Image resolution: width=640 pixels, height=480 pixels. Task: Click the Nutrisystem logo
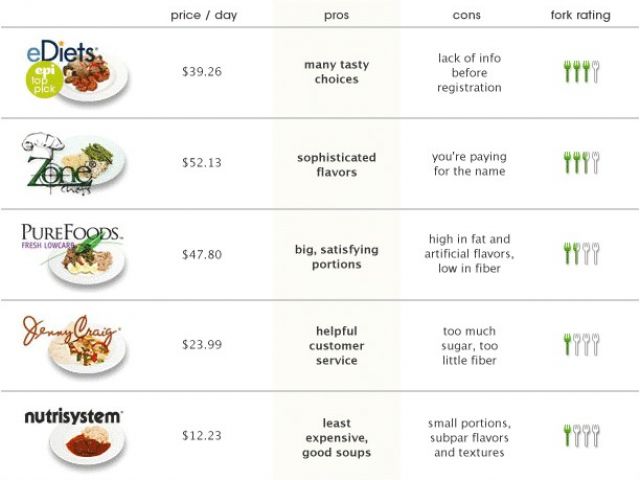click(x=74, y=435)
